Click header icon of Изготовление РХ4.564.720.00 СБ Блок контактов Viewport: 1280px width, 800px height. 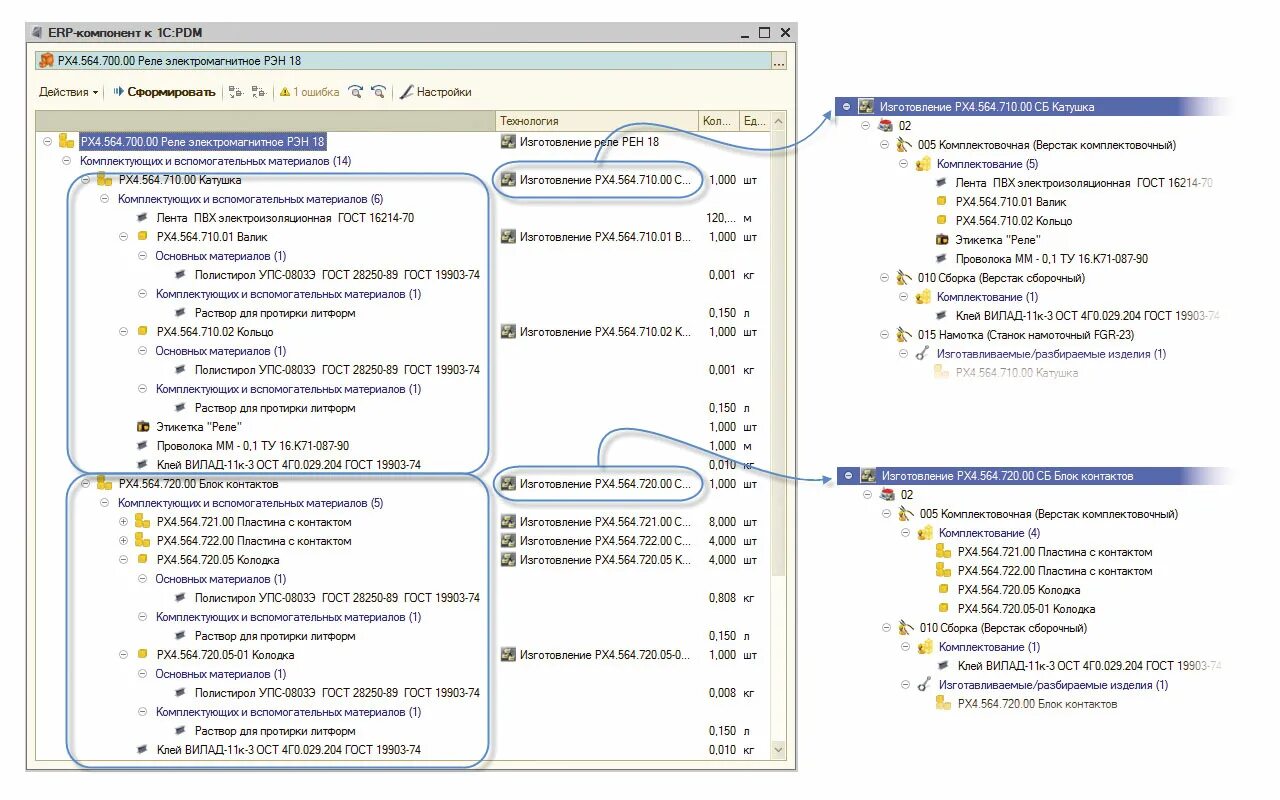tap(868, 476)
